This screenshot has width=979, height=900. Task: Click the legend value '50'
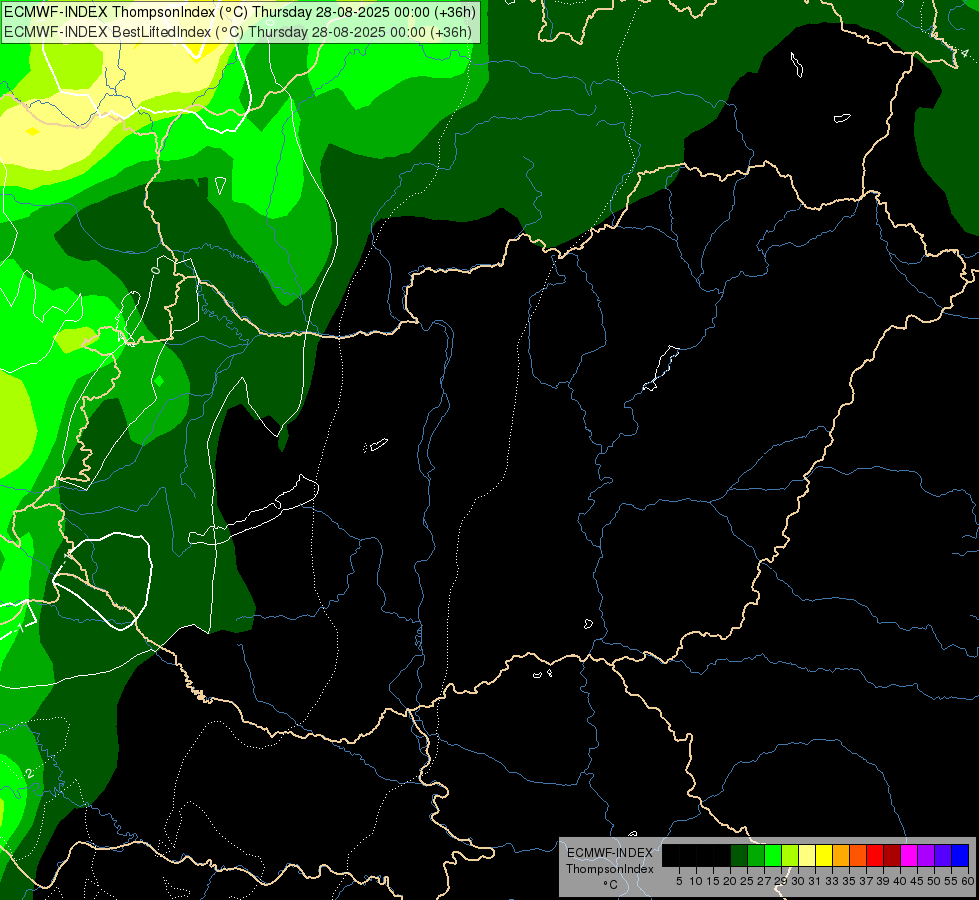pyautogui.click(x=935, y=881)
